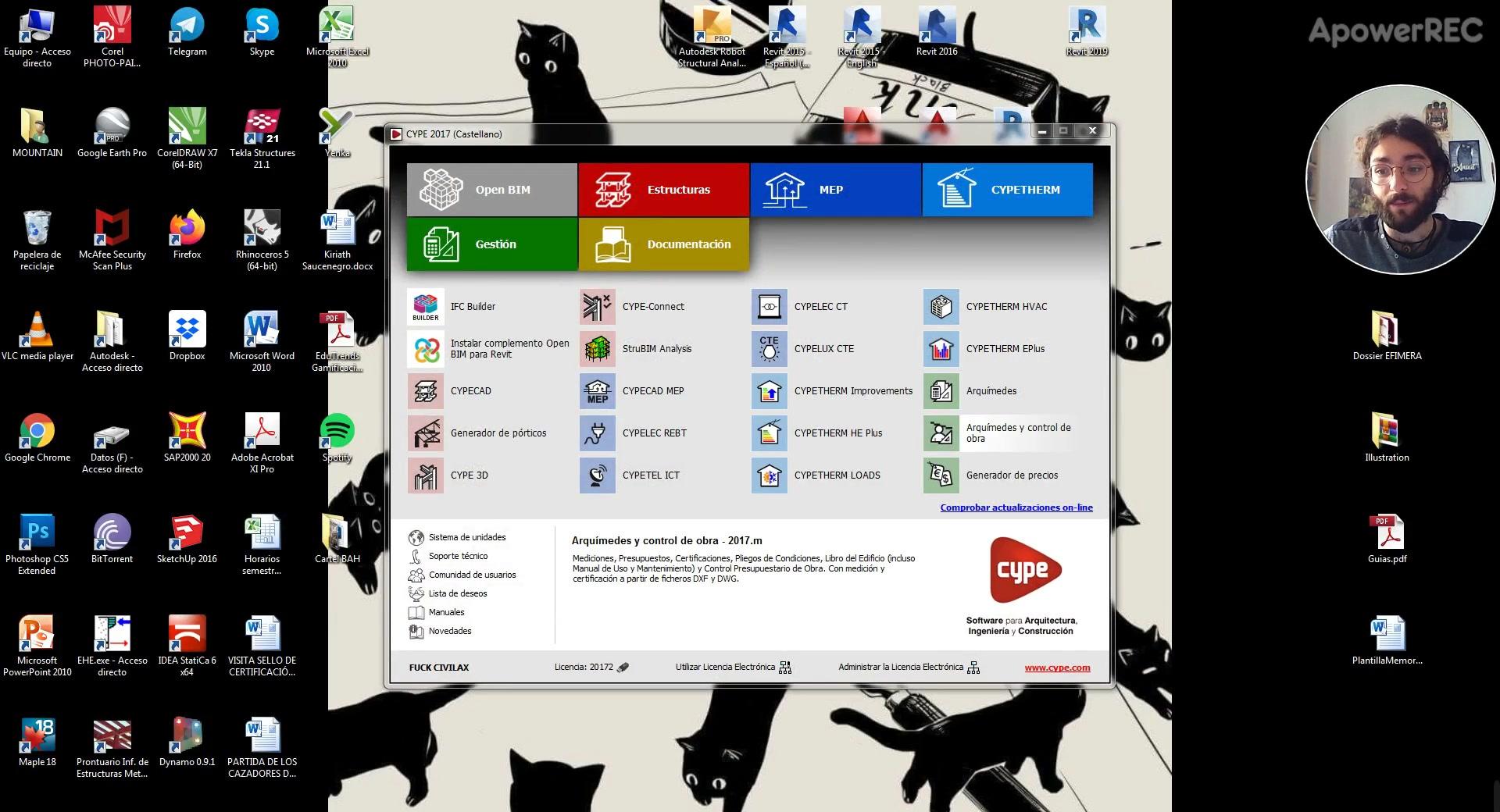Launch CYPETHERM LOADS icon
This screenshot has height=812, width=1500.
click(770, 475)
